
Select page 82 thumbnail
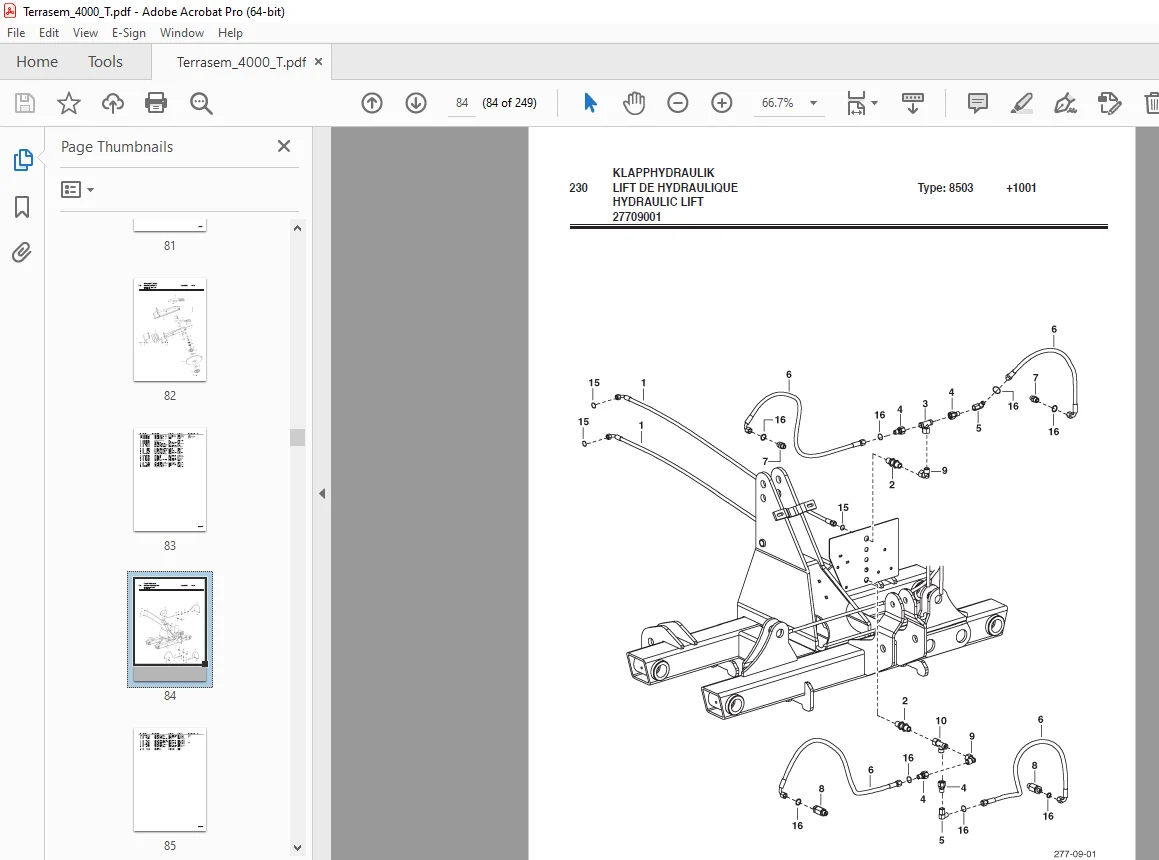click(170, 330)
